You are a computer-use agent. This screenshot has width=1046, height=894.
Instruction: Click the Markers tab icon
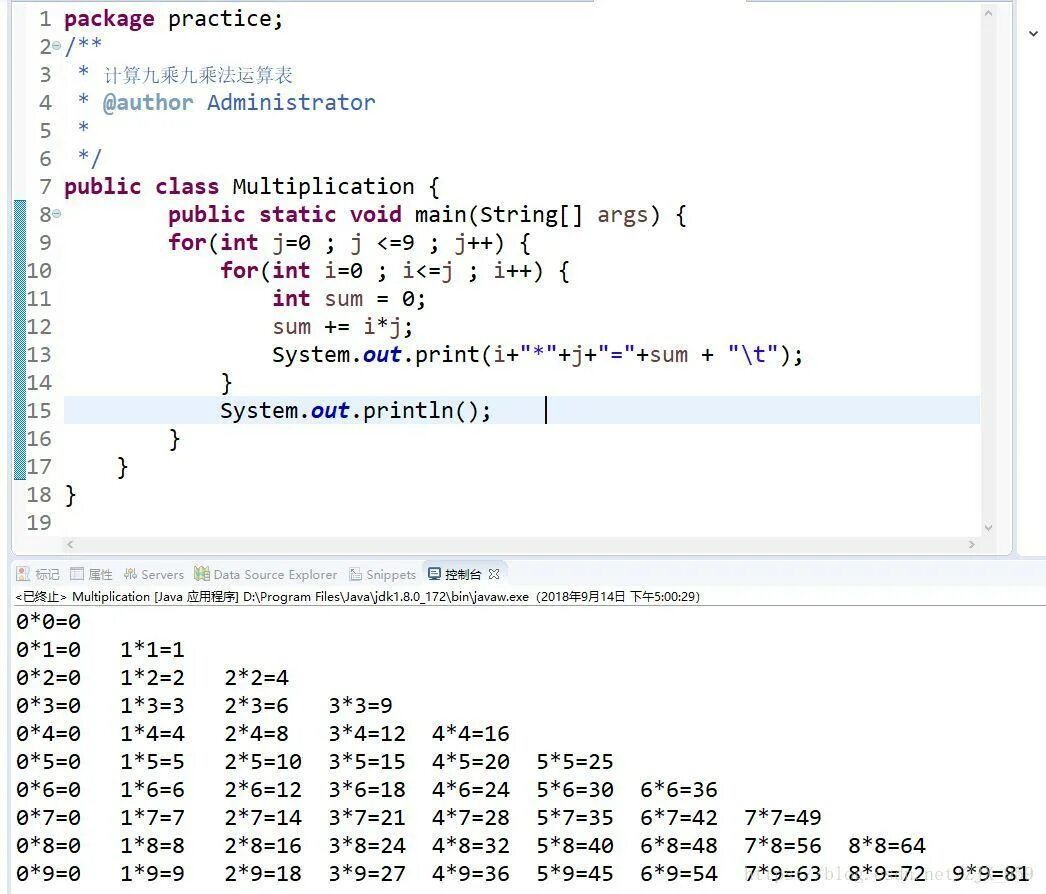tap(23, 574)
